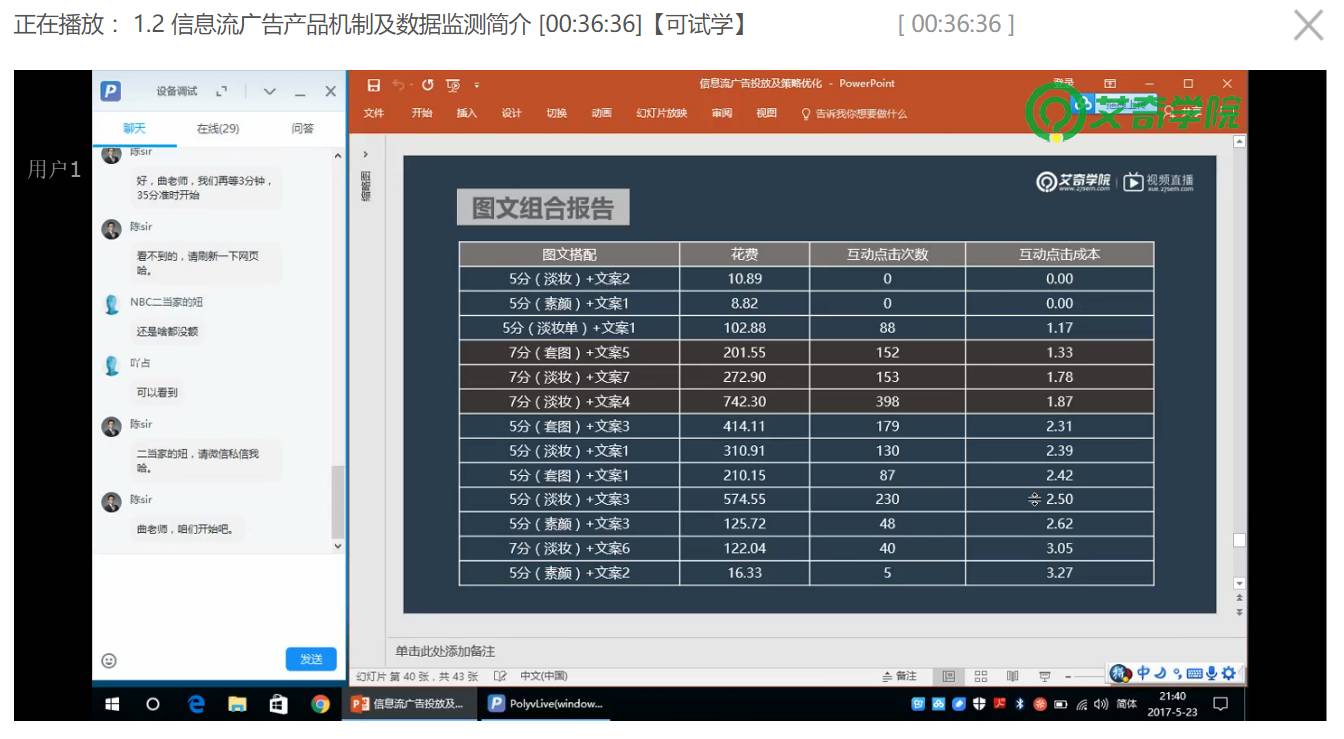
Task: Save the presentation with the floppy disk icon
Action: pyautogui.click(x=373, y=85)
